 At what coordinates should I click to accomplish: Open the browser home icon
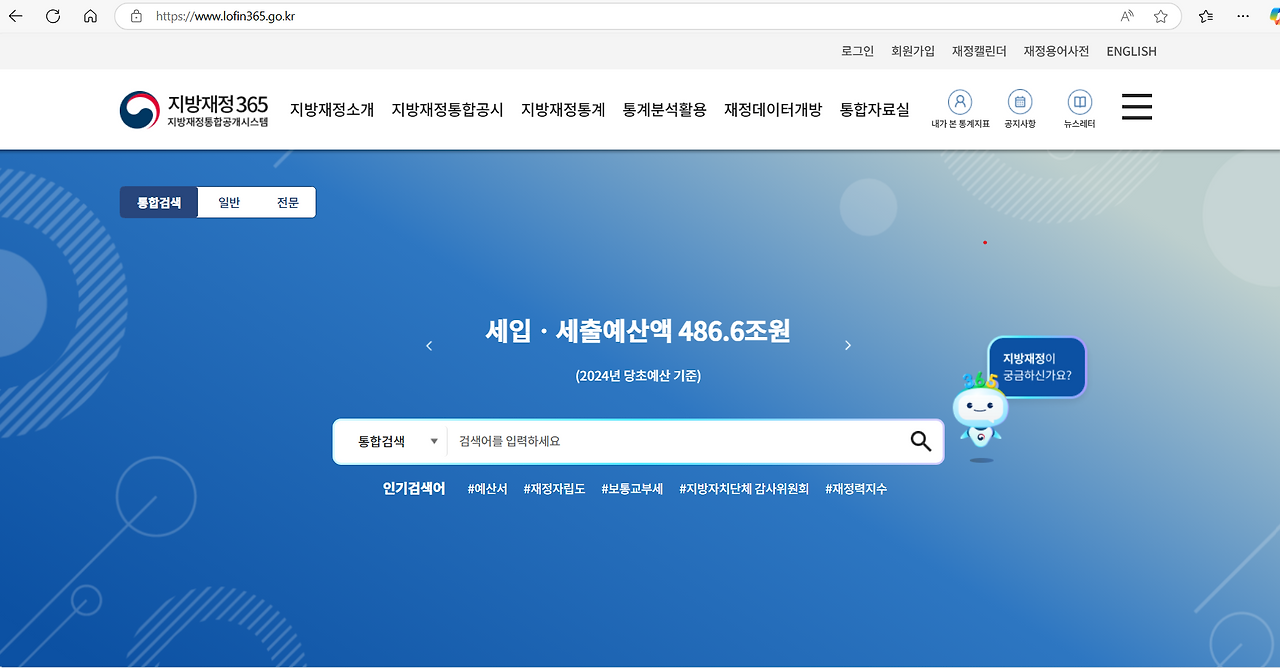[90, 16]
